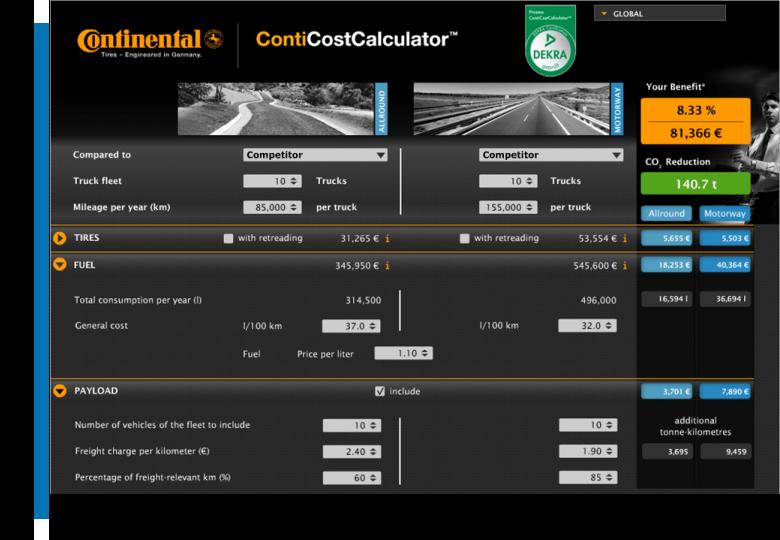
Task: Click the Allround fuel saving 18,253 €
Action: [x=667, y=265]
